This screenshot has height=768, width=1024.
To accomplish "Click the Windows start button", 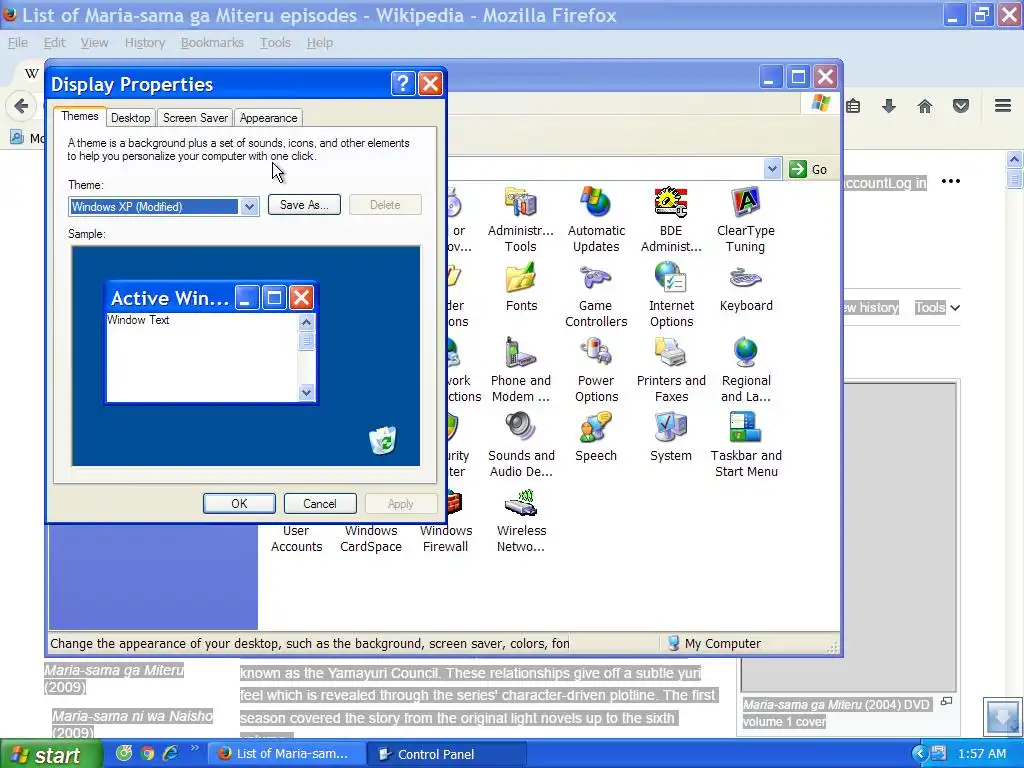I will click(50, 754).
